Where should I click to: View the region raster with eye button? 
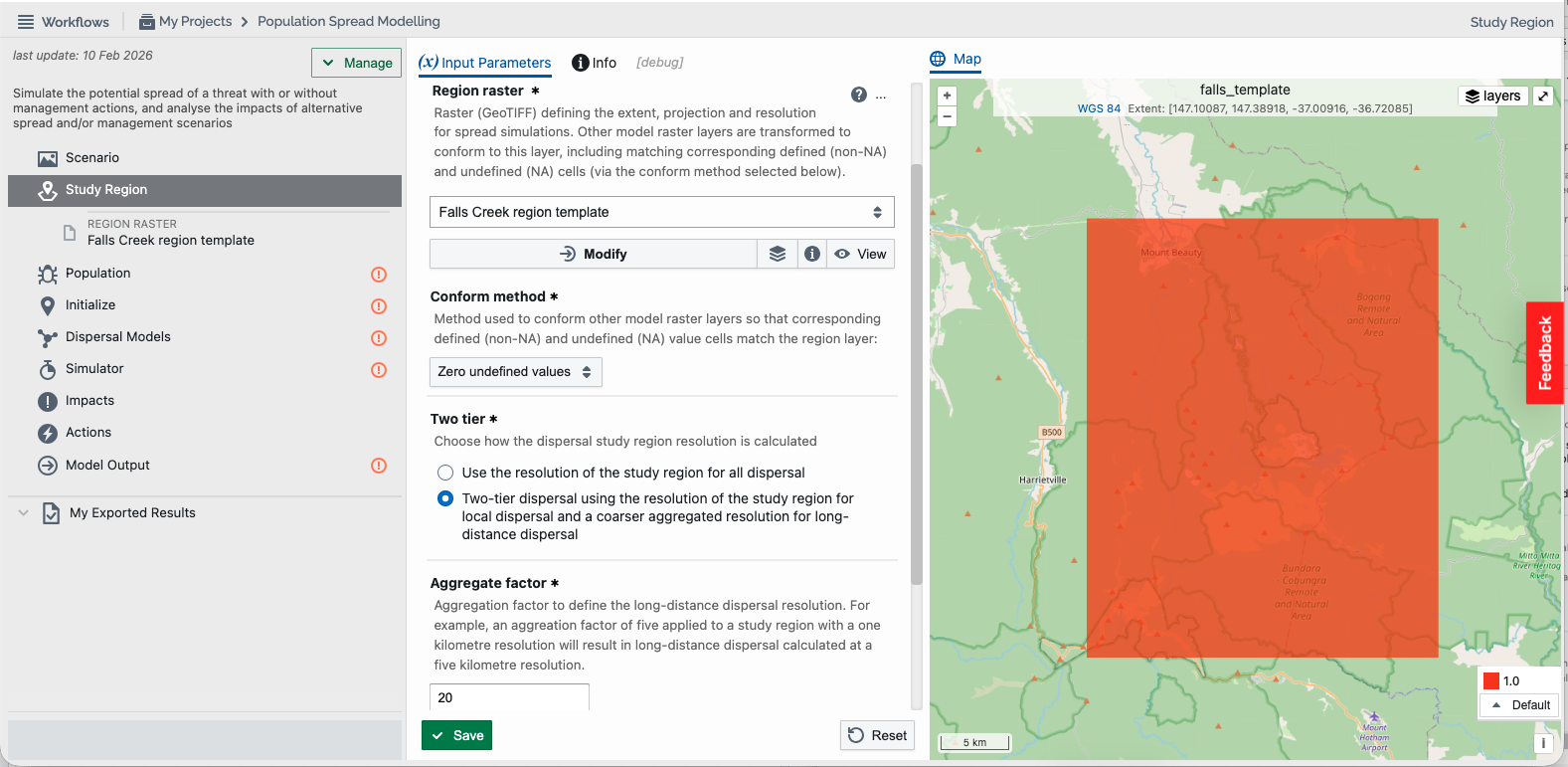click(x=860, y=254)
